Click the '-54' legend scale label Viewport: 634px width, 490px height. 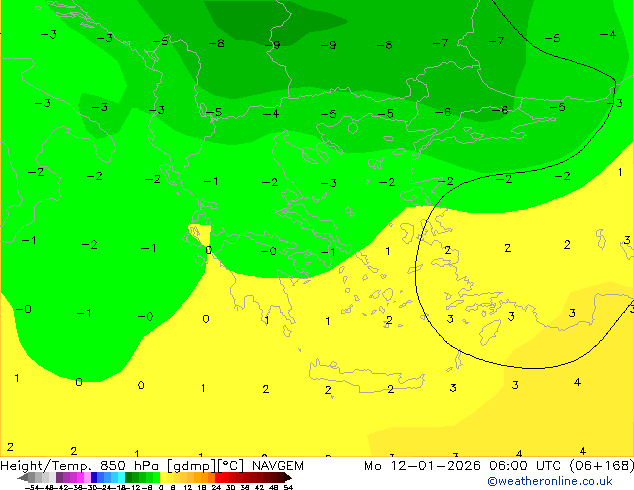(32, 488)
